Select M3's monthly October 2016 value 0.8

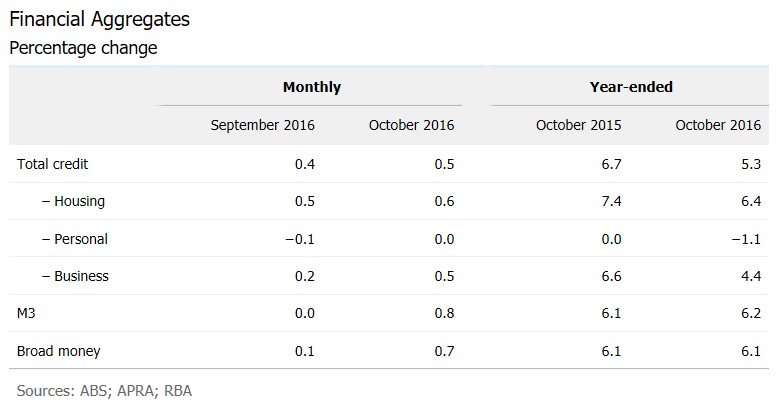443,314
